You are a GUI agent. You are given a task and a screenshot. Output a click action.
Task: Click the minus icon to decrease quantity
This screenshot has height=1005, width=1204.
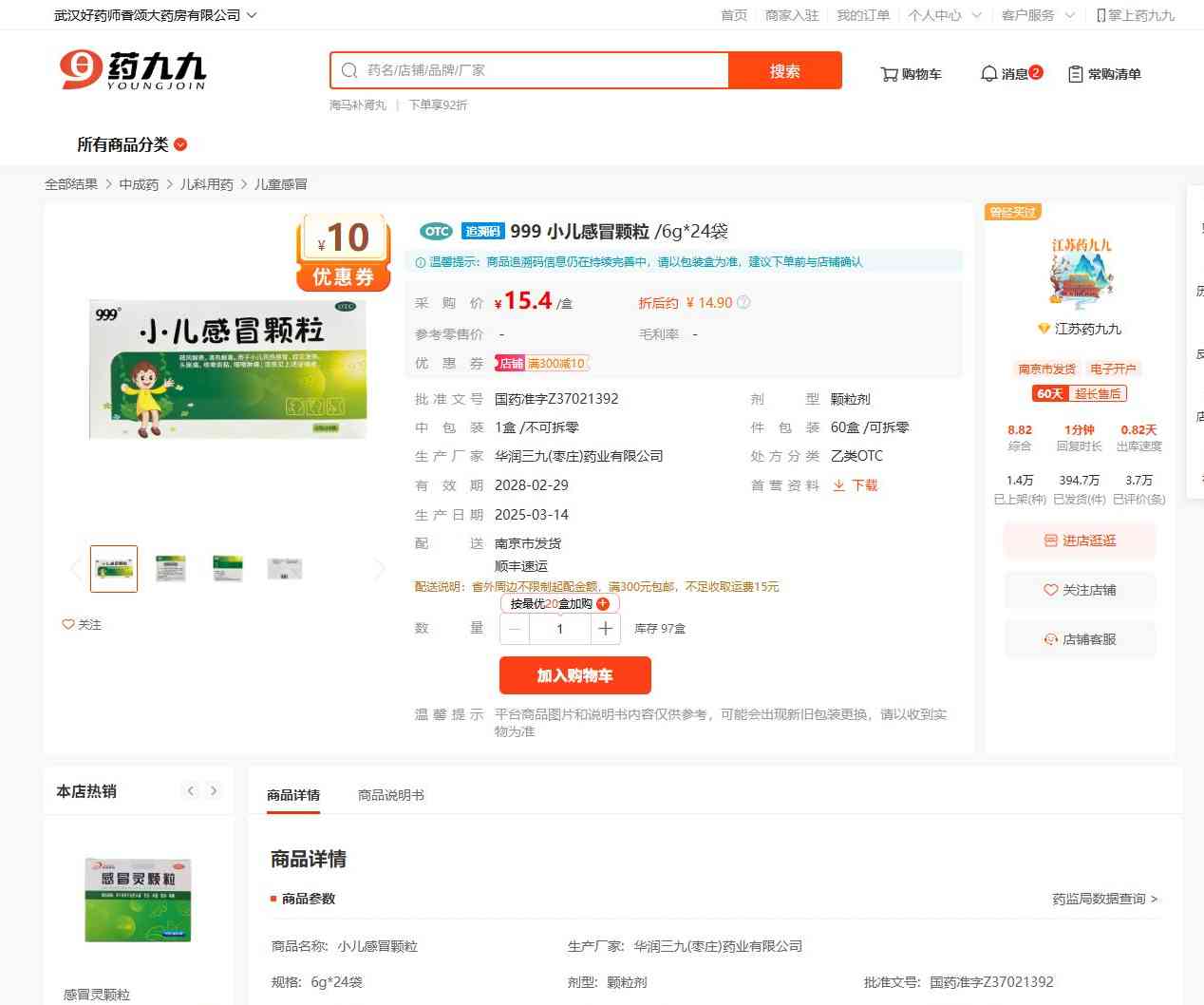coord(515,629)
